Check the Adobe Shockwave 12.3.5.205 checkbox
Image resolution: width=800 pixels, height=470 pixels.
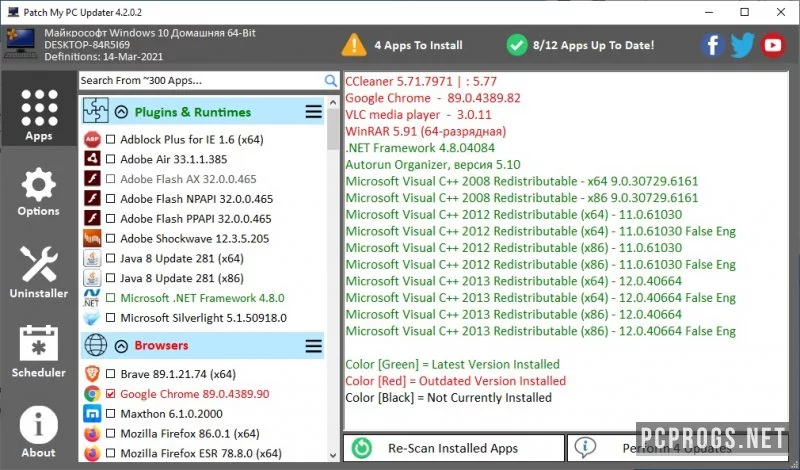click(110, 238)
